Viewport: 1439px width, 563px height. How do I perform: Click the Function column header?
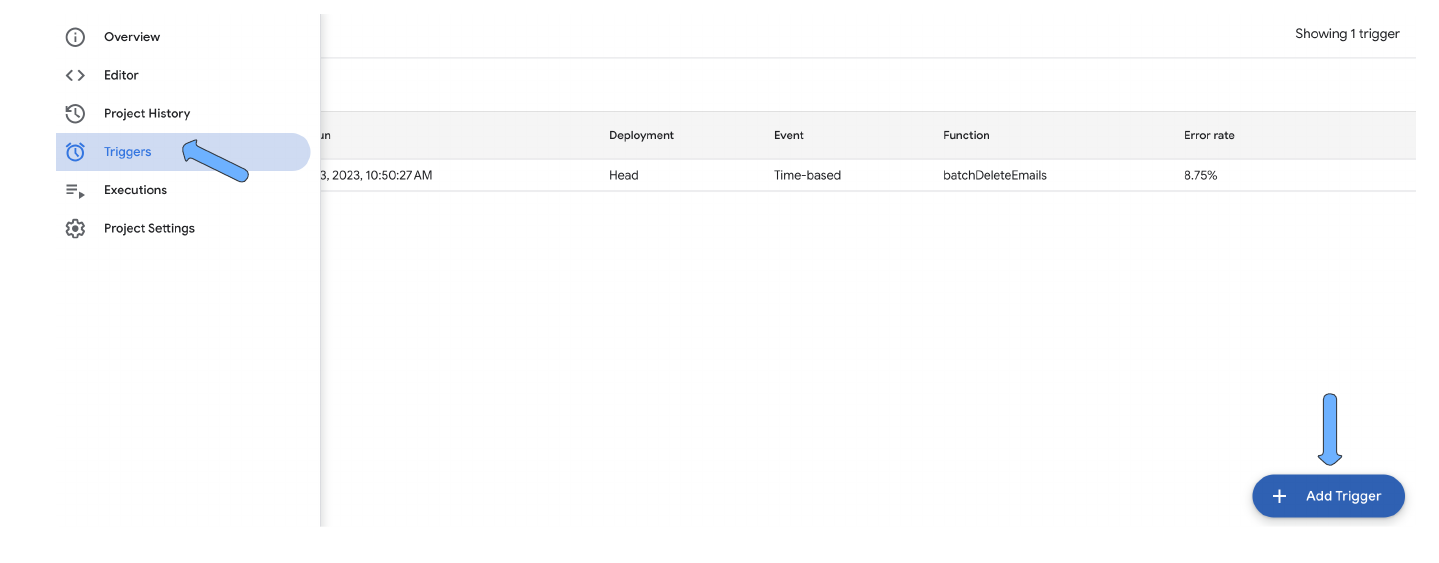(x=966, y=135)
